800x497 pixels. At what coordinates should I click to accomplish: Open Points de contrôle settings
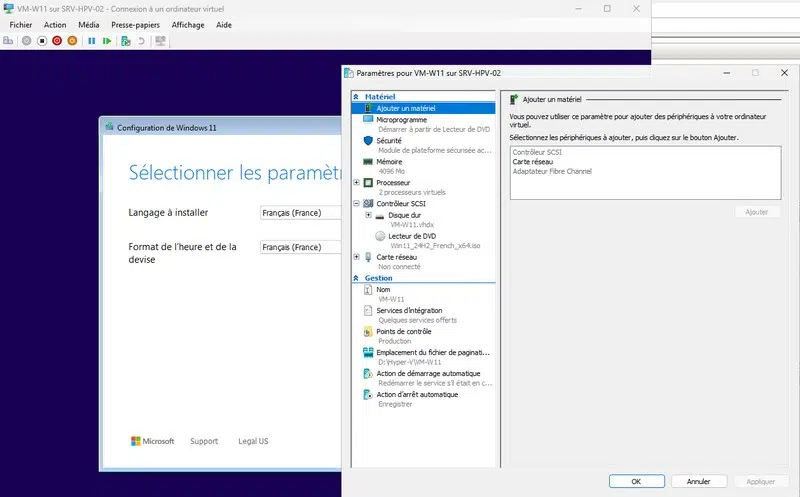(404, 331)
